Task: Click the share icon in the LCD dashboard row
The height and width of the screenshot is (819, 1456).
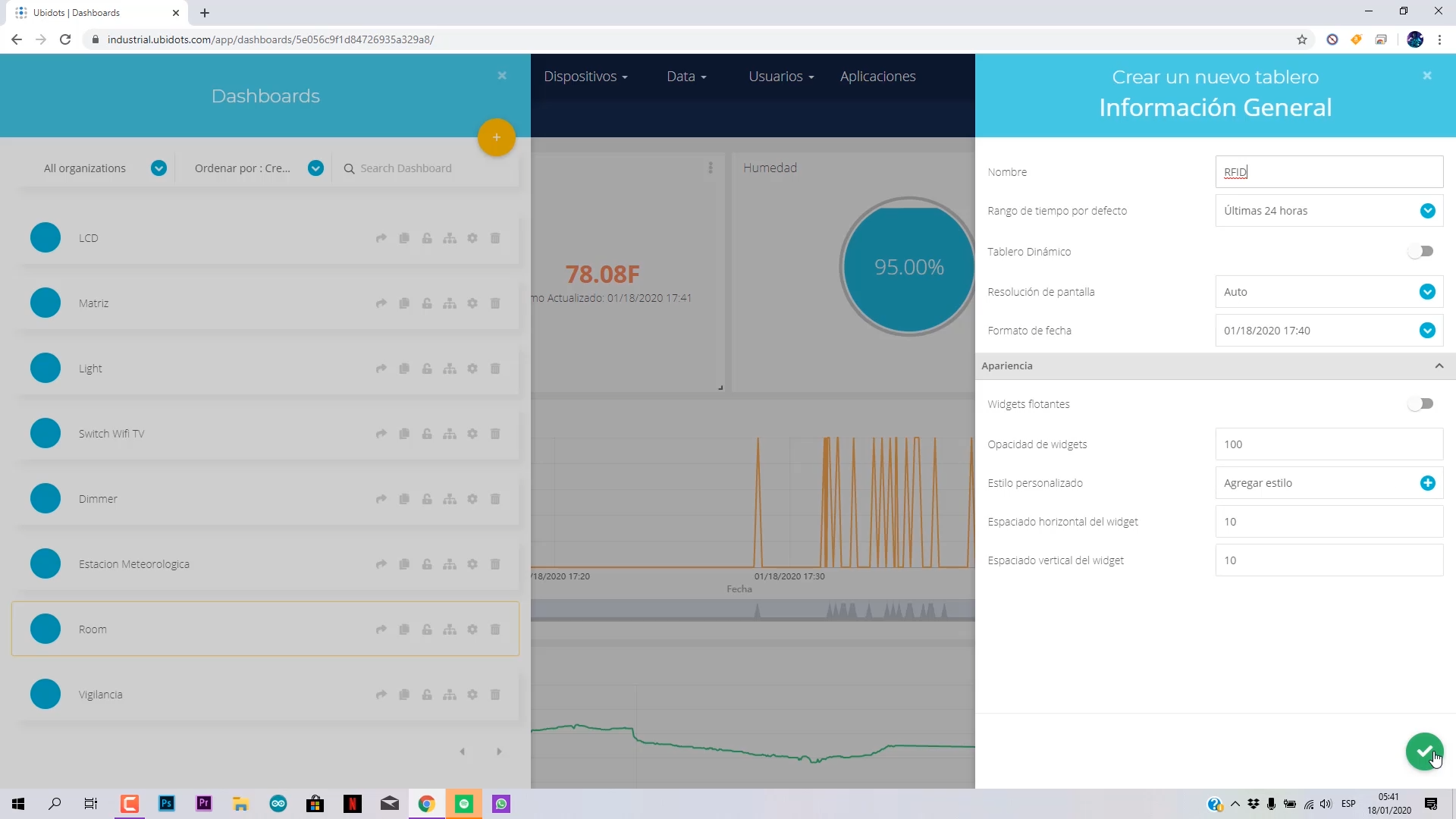Action: [381, 238]
